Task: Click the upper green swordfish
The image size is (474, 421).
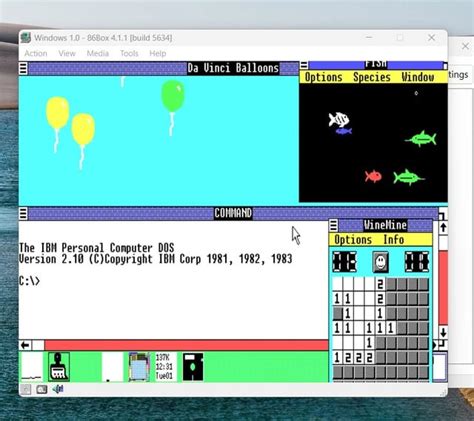Action: (421, 139)
